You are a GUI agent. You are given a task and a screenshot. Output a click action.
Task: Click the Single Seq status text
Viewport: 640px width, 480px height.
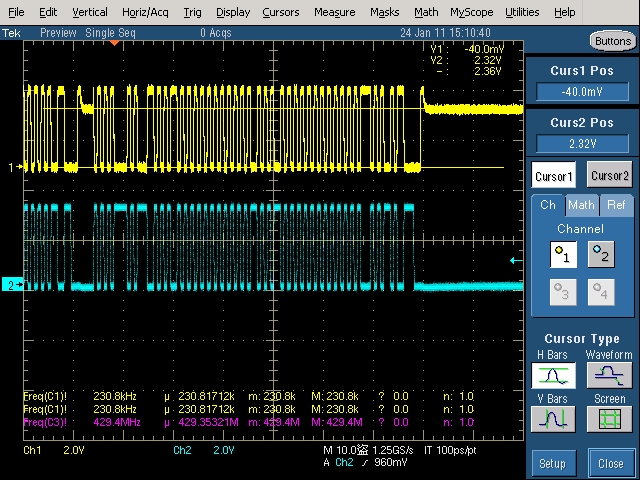tap(110, 33)
